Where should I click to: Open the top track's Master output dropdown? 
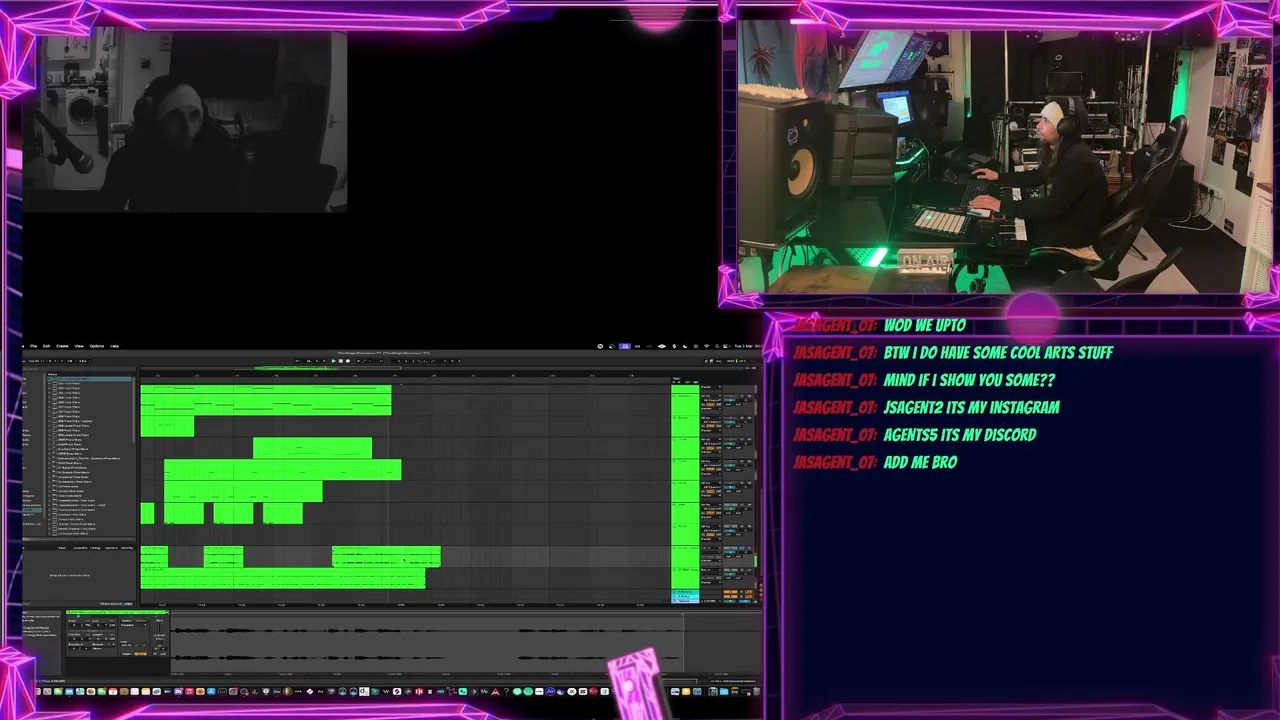[711, 387]
